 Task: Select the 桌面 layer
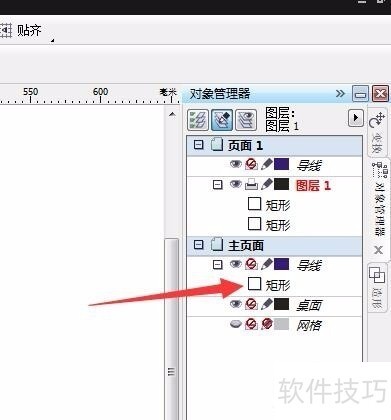coord(309,305)
